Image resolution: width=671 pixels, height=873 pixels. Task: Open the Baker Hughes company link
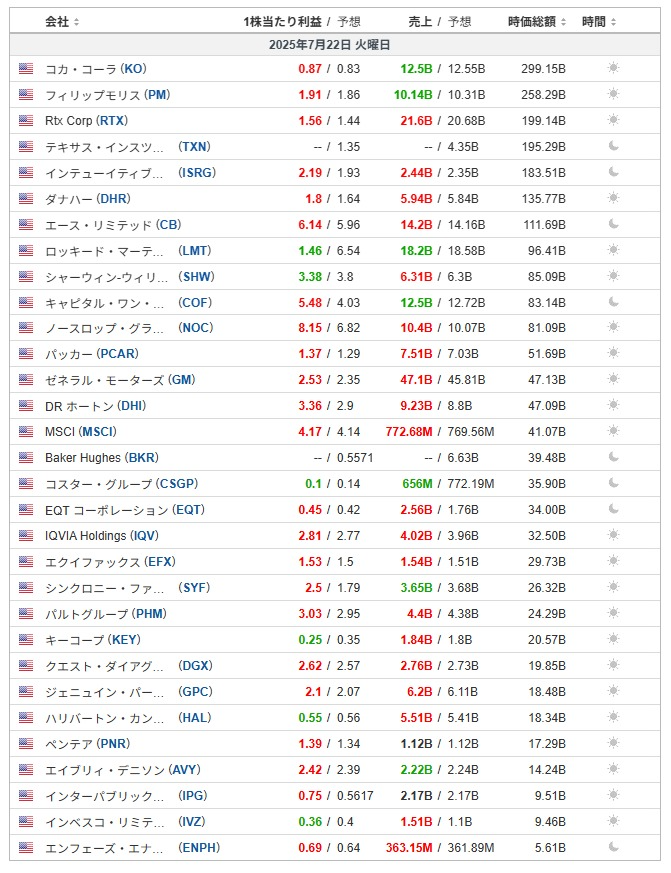tap(82, 458)
